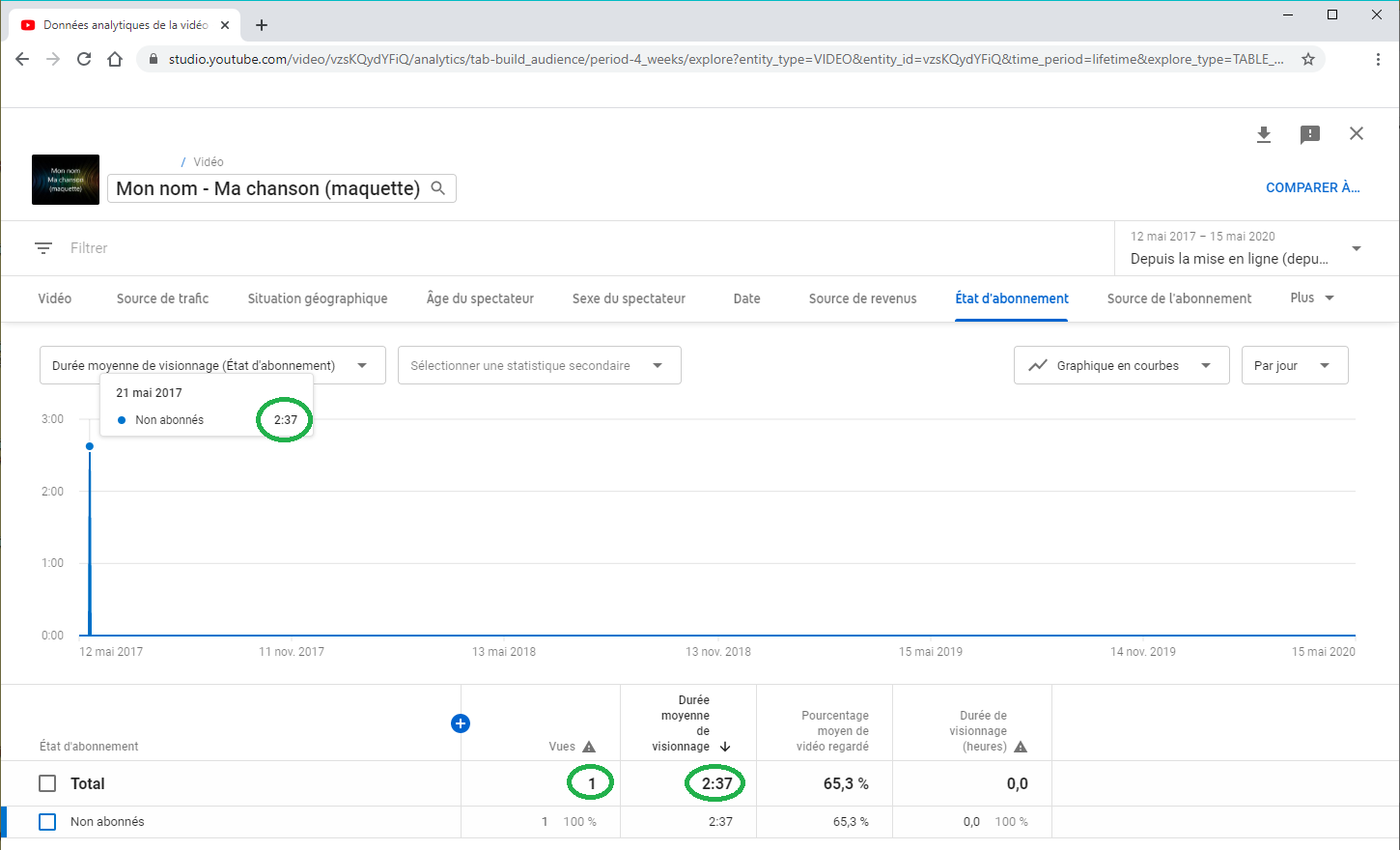Reload the page with refresh icon
Viewport: 1400px width, 850px height.
[x=84, y=59]
